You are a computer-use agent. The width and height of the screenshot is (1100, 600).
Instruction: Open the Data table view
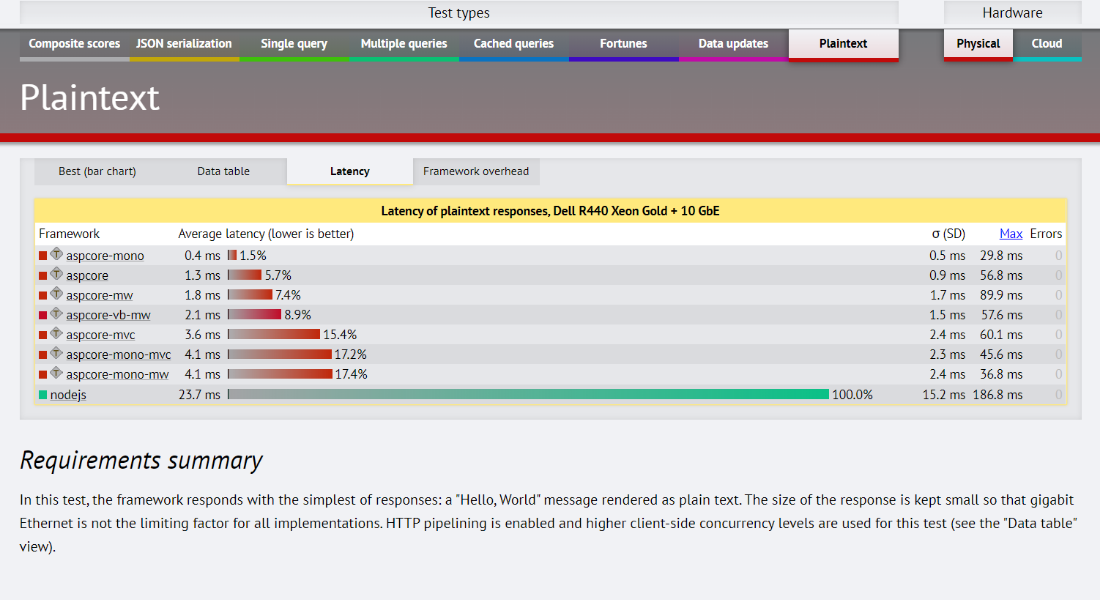pos(223,171)
